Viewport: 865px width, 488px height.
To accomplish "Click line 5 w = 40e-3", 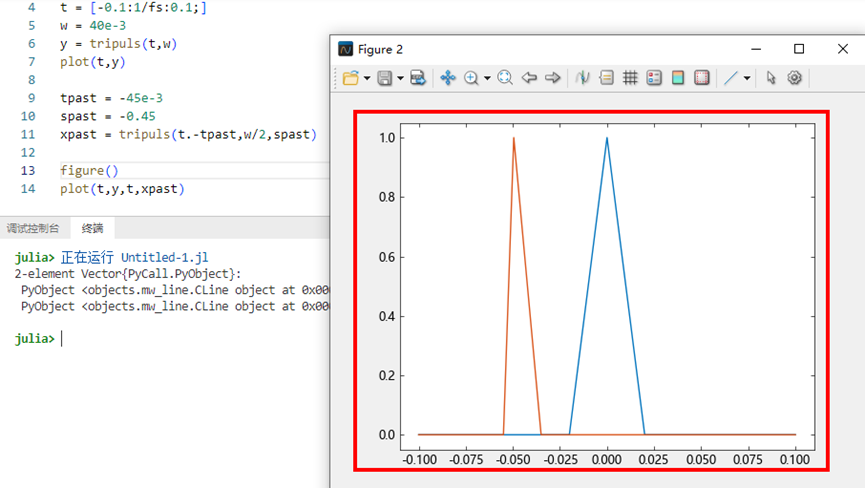I will click(93, 25).
